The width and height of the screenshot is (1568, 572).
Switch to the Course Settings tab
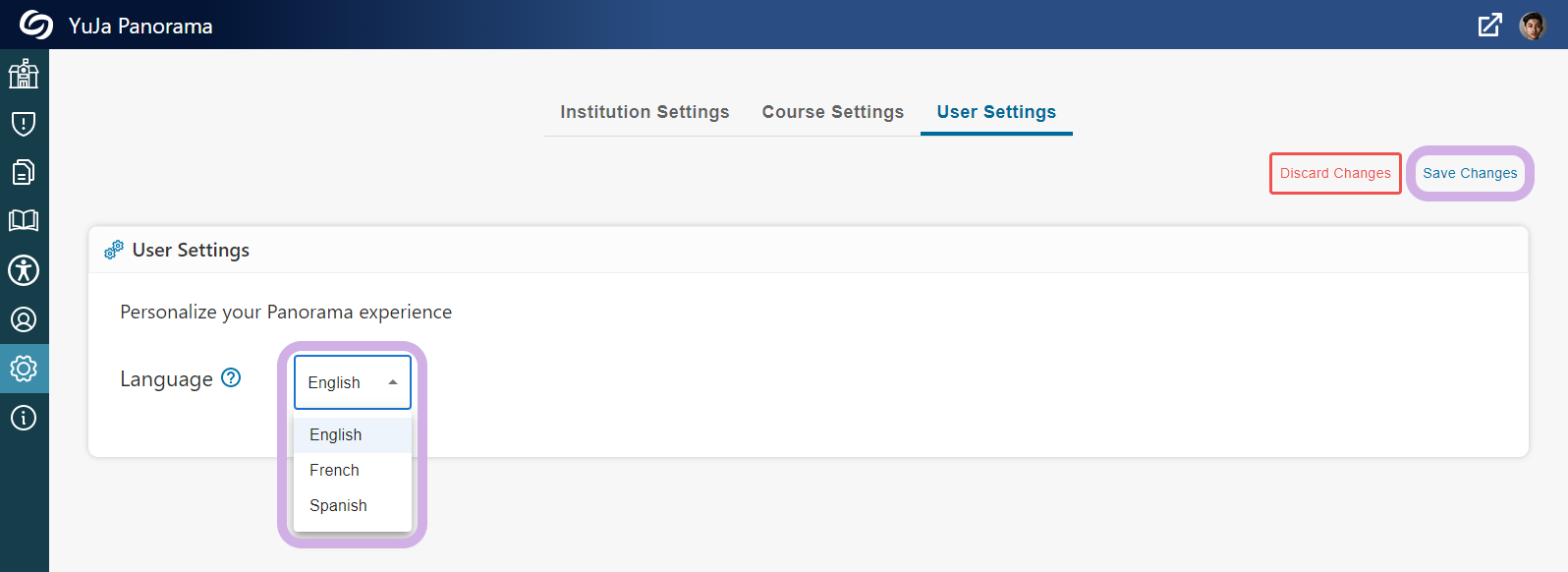[x=833, y=112]
